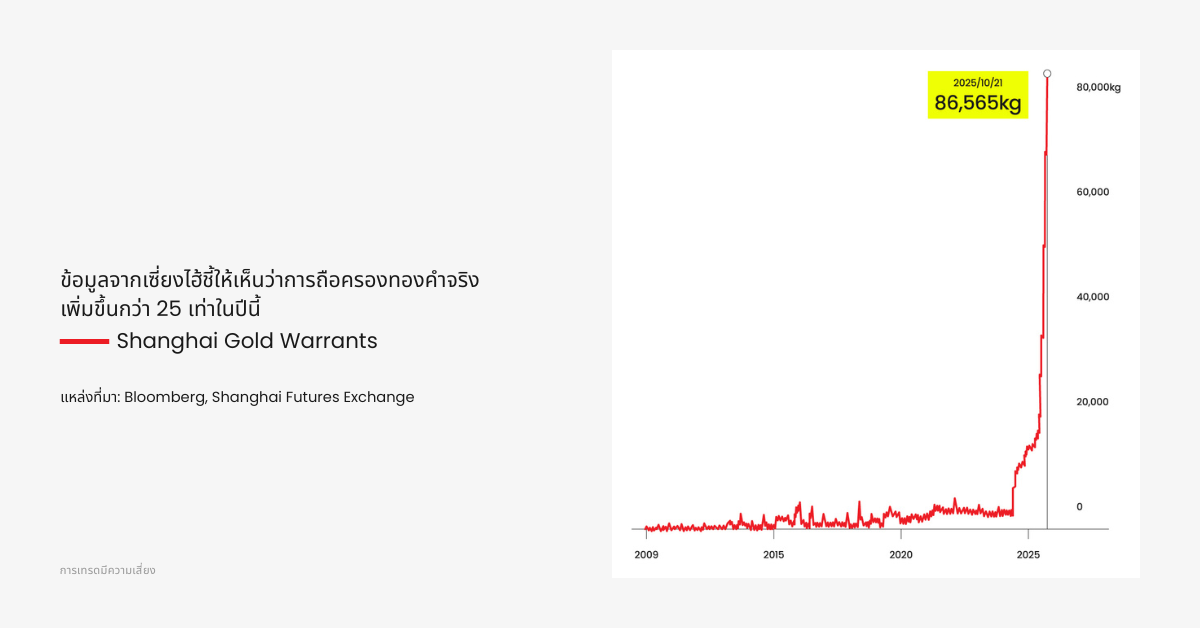Click the 2020 x-axis label
The width and height of the screenshot is (1200, 628).
(900, 554)
